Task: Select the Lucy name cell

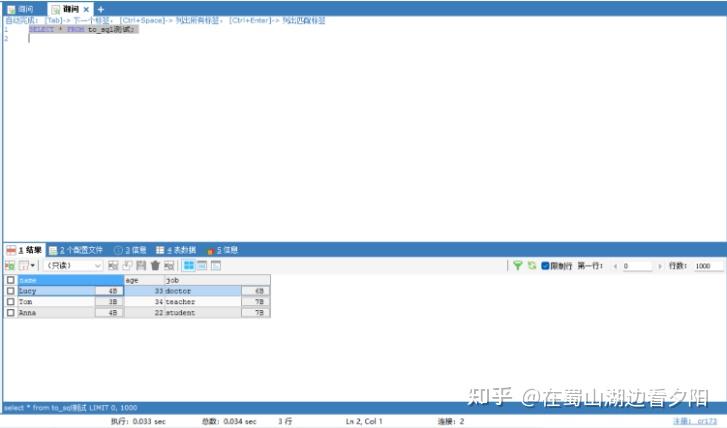Action: (x=56, y=291)
